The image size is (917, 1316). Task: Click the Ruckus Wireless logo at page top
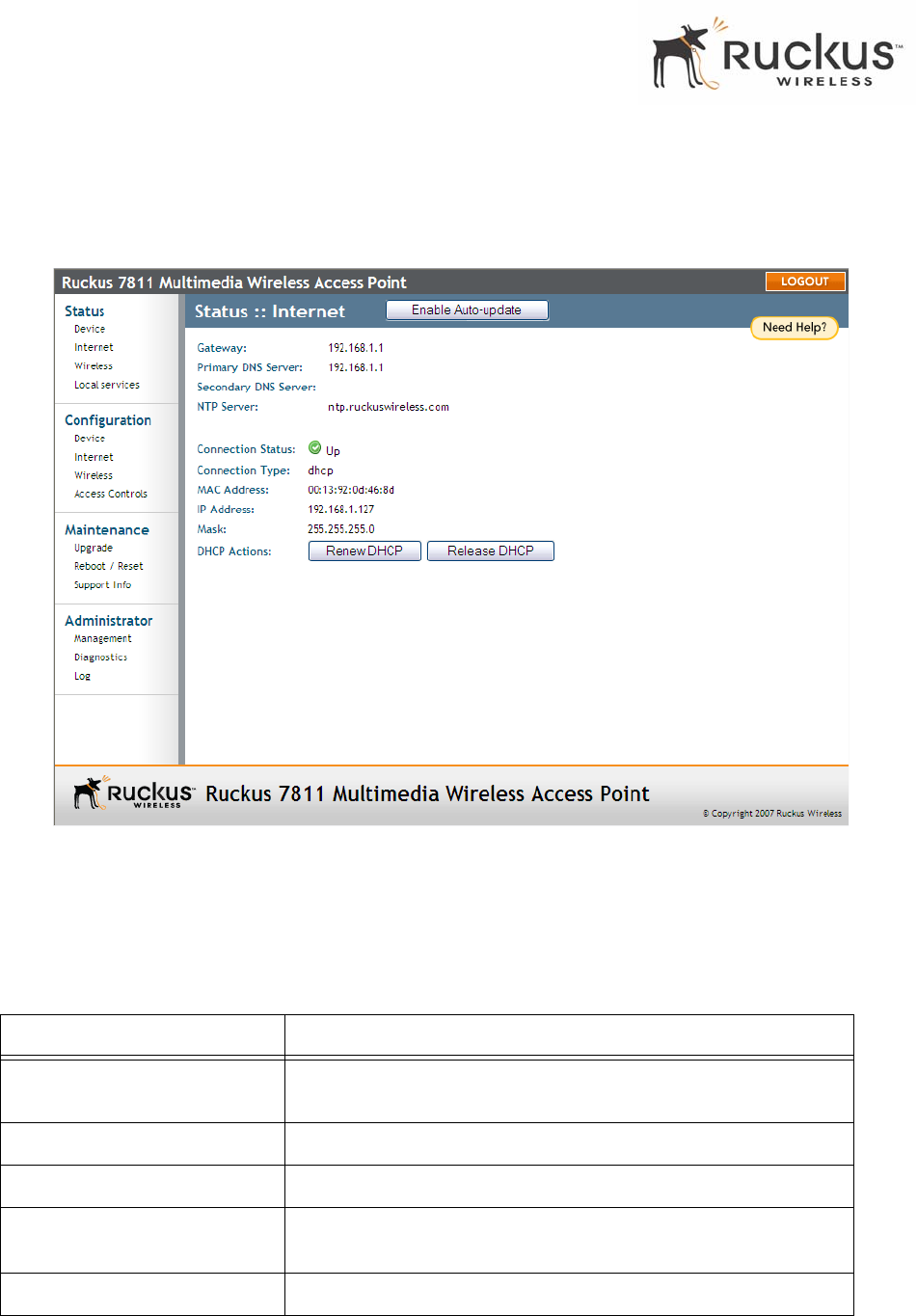click(777, 54)
